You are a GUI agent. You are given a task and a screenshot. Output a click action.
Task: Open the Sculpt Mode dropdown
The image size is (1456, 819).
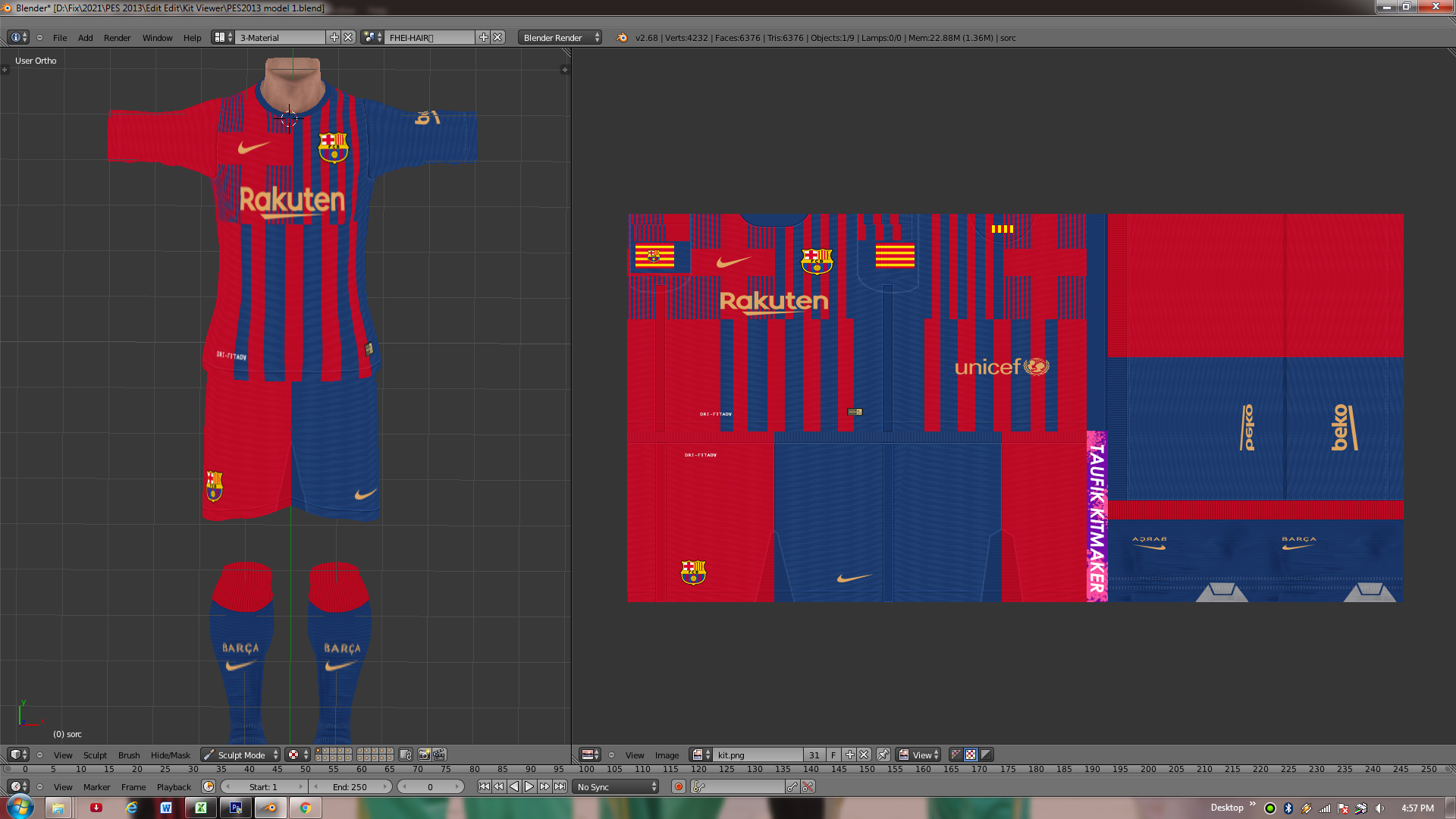241,755
